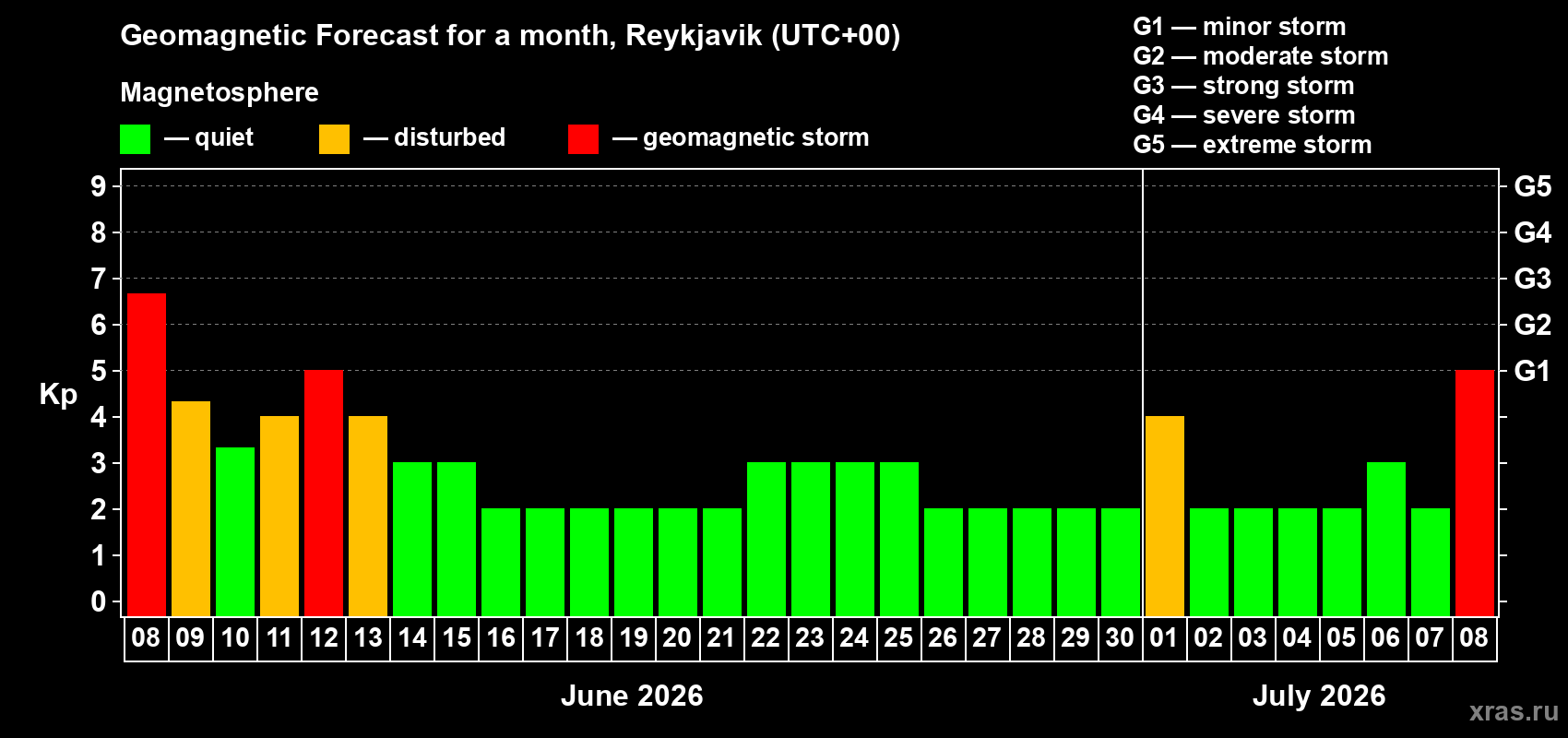
Task: Click the 'G5 — extreme storm' legend line
Action: click(x=1253, y=145)
